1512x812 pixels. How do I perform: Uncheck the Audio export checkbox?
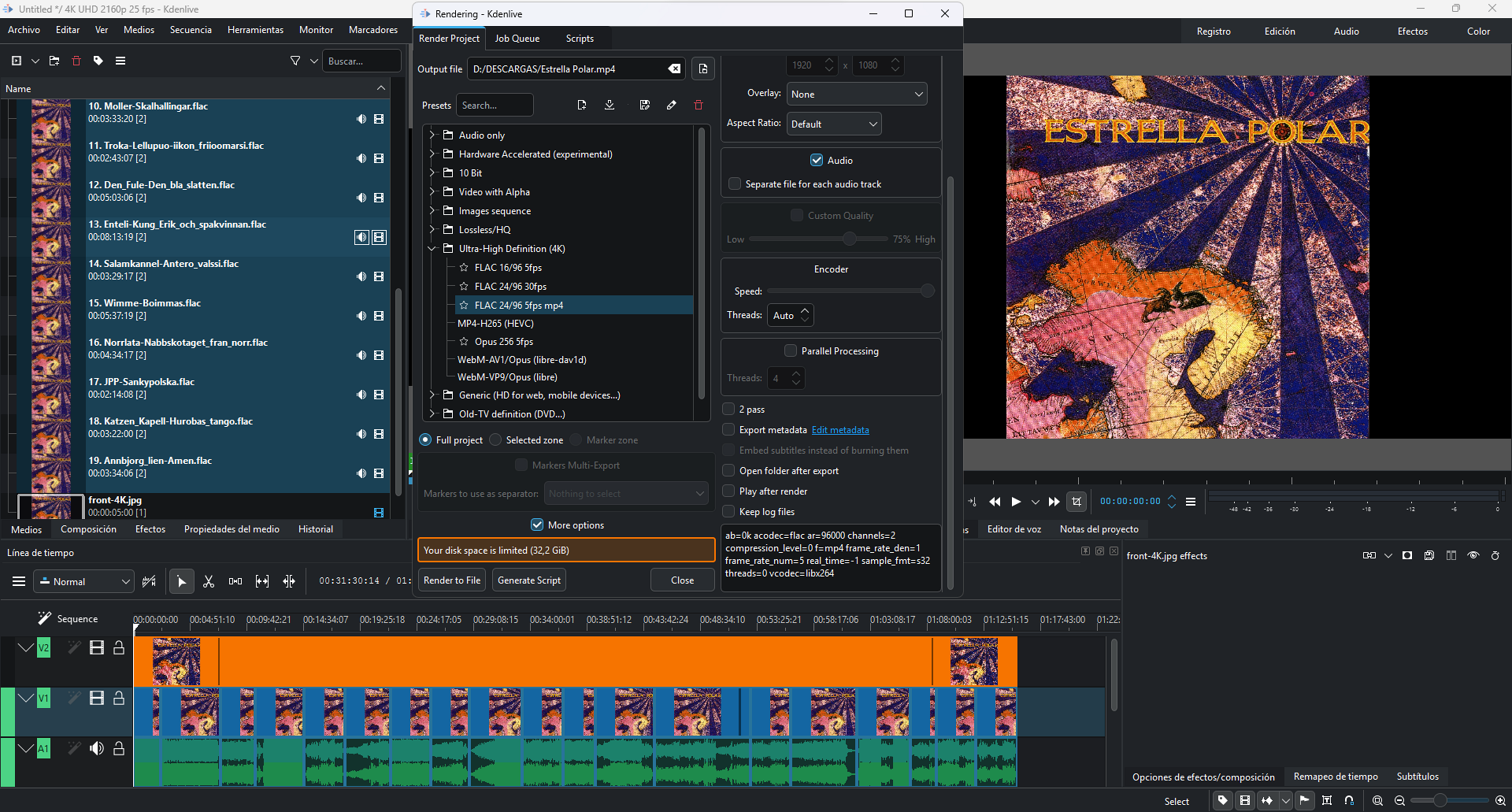click(817, 161)
